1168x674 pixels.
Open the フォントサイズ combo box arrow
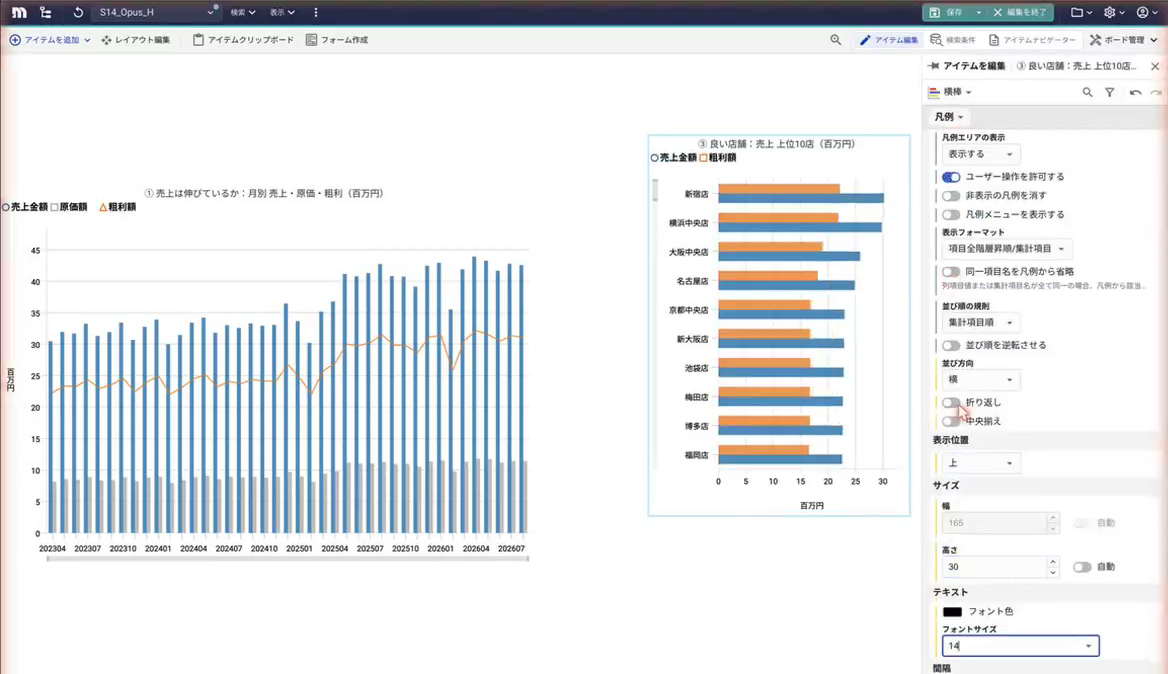pos(1088,646)
